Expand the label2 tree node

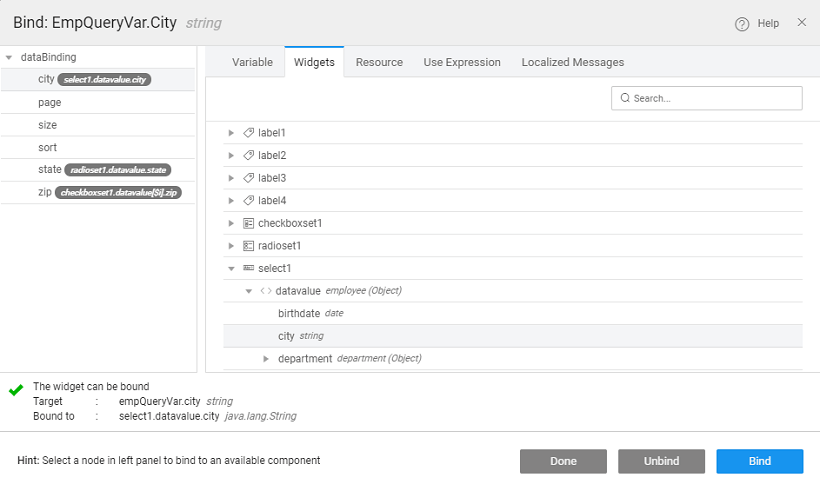[231, 156]
